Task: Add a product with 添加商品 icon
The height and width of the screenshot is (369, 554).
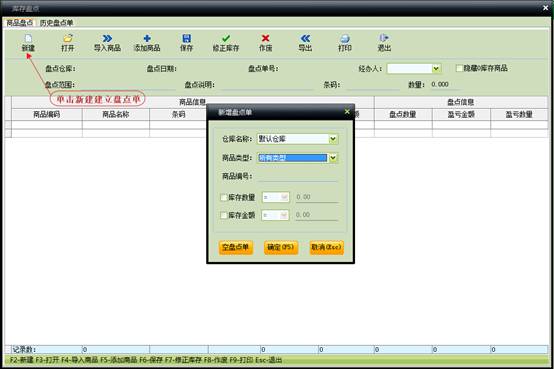Action: (147, 38)
